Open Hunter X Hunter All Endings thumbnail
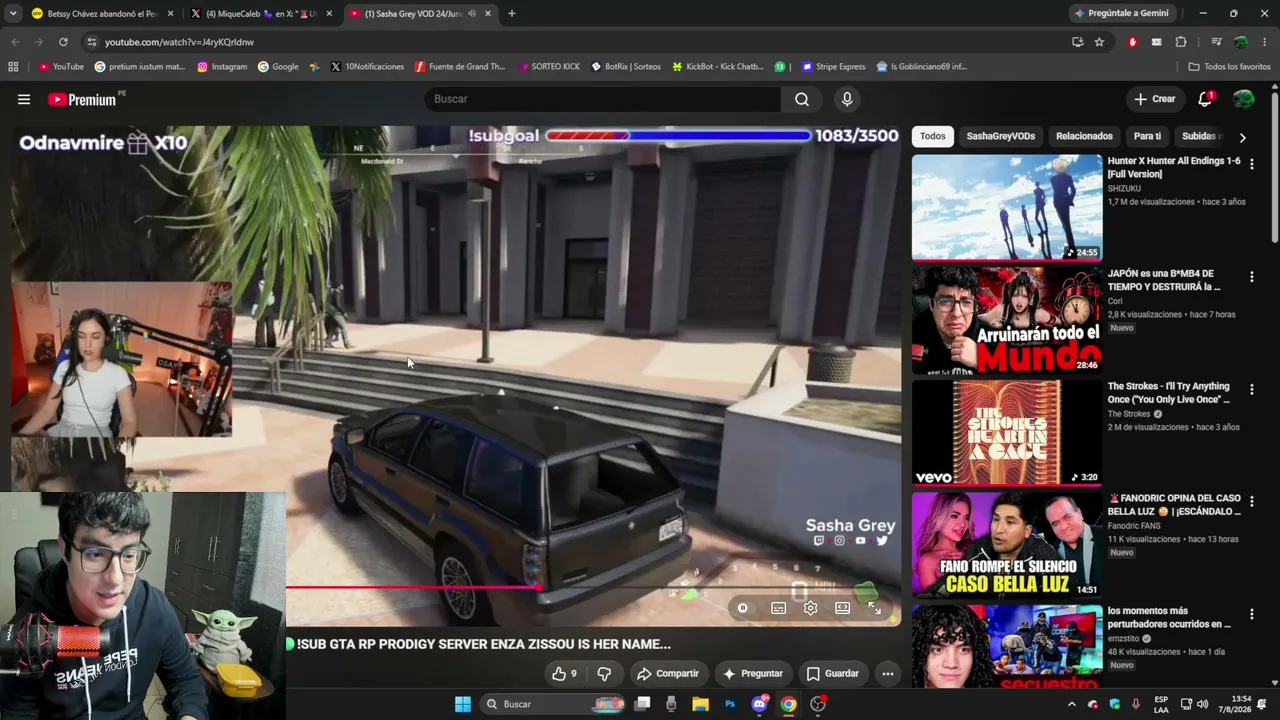The height and width of the screenshot is (720, 1280). (1007, 207)
